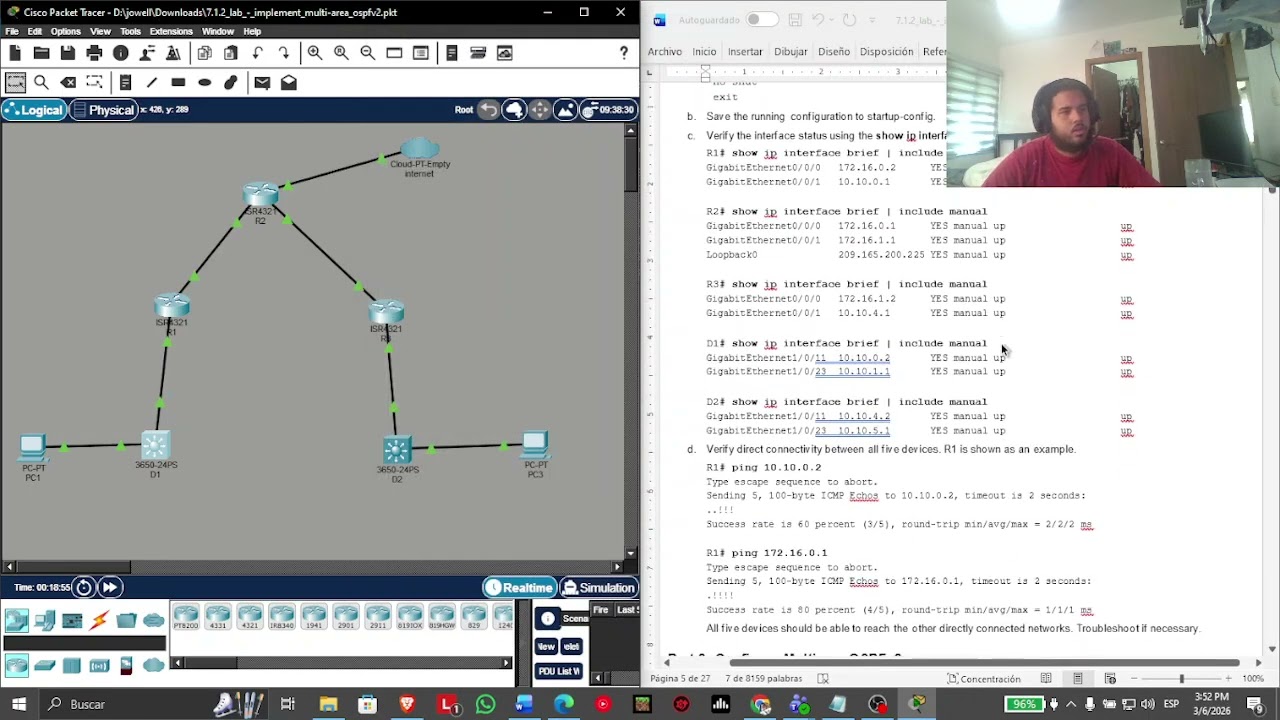Switch to the Physical workspace view
The height and width of the screenshot is (720, 1280).
(103, 110)
